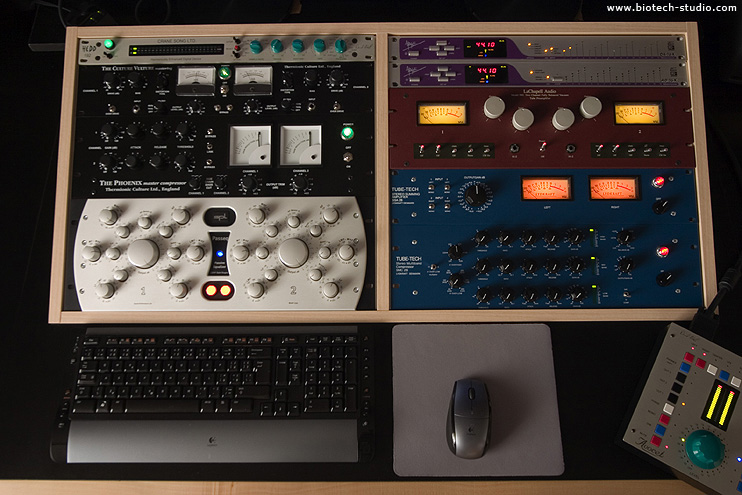Viewport: 742px width, 495px height.
Task: Tap the blue LED on SPL Passeq
Action: click(220, 254)
